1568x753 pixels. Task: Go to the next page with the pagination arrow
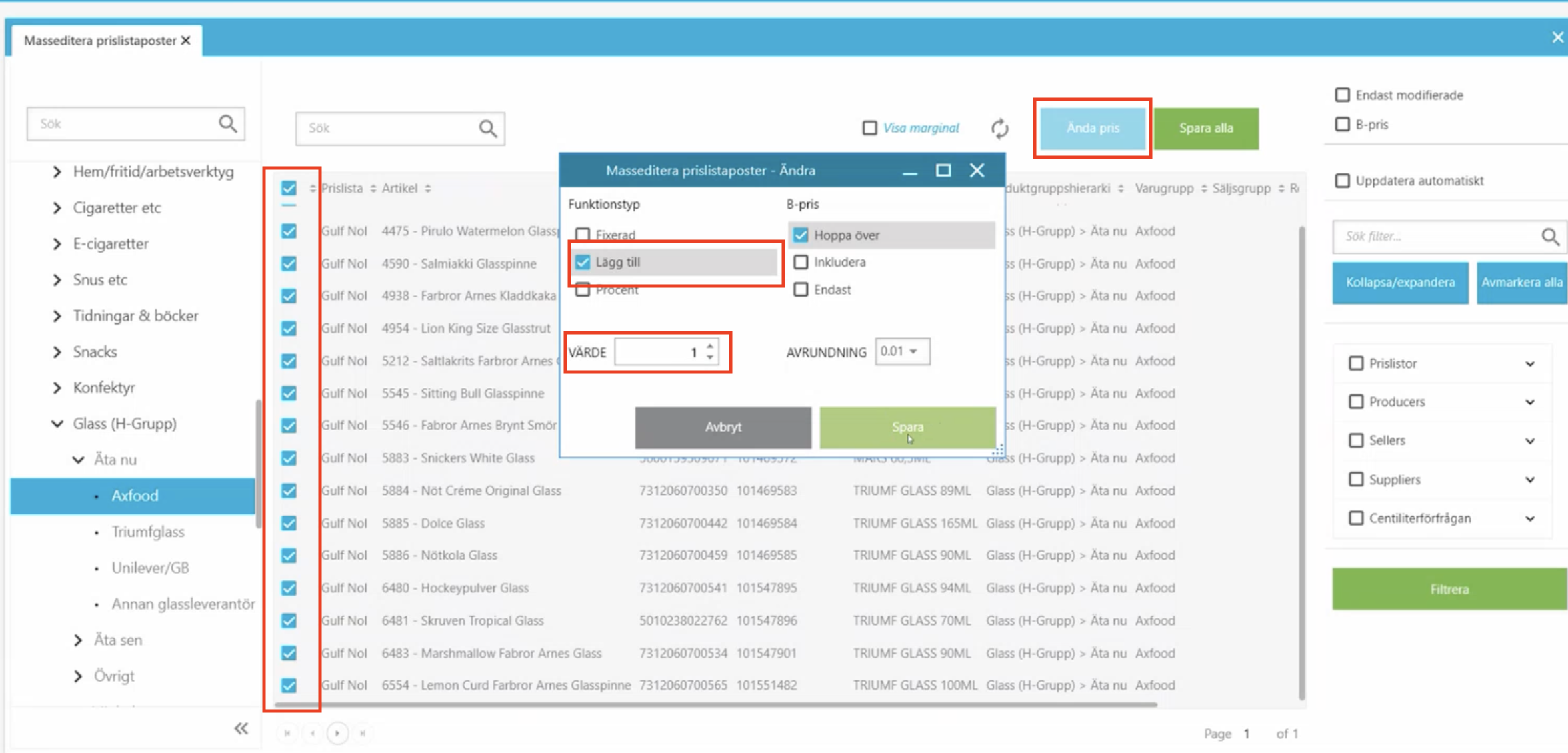tap(337, 733)
